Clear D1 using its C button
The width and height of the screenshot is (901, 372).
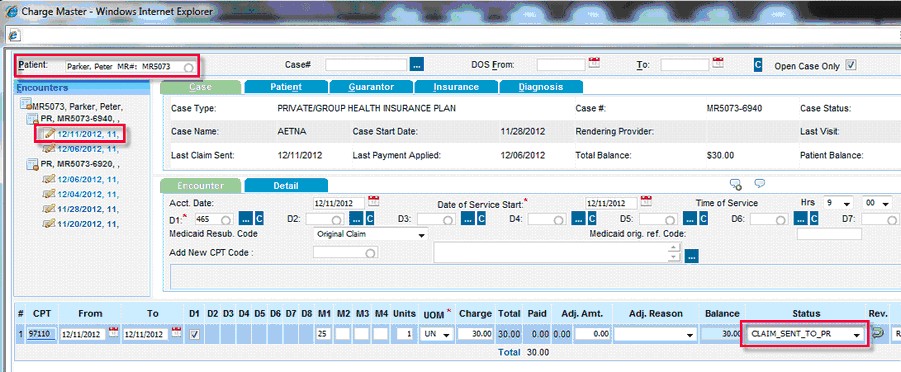pos(259,218)
